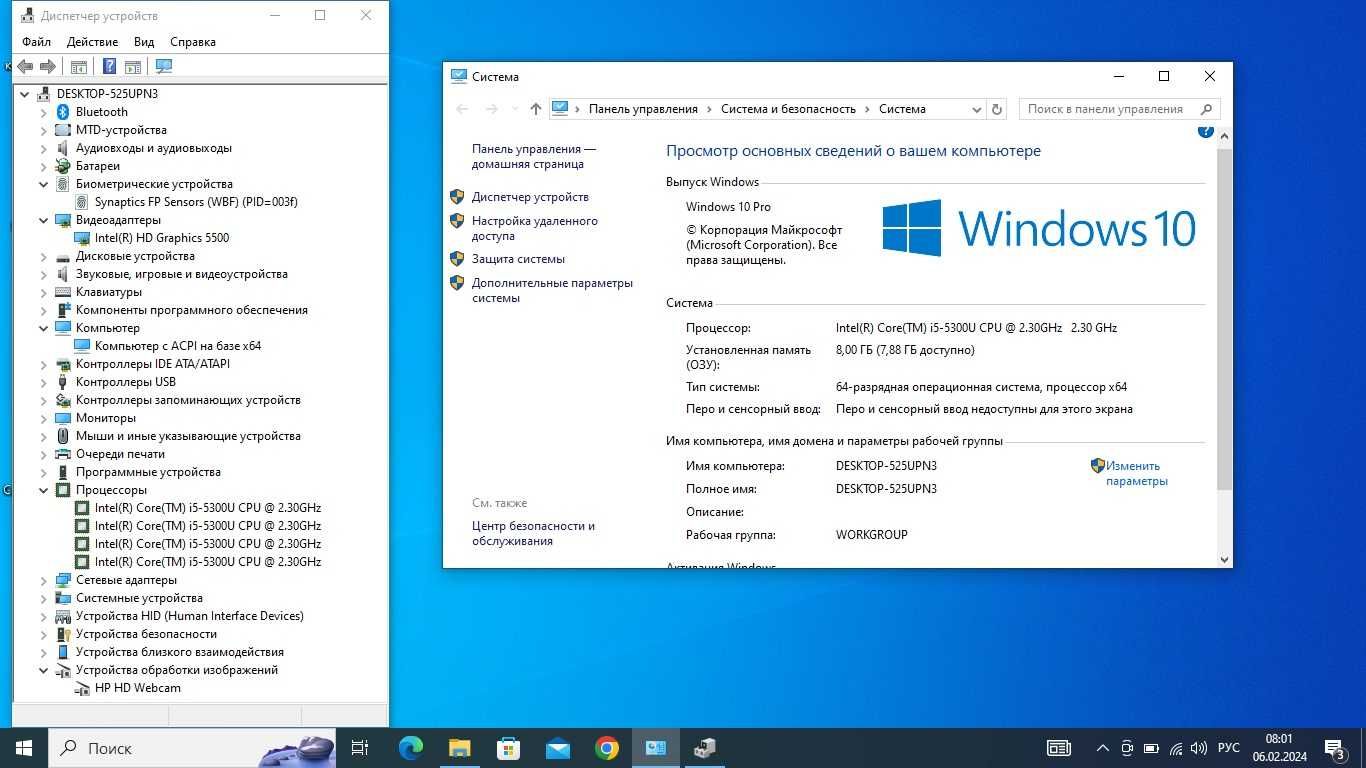
Task: Open the Mail app on the taskbar
Action: pyautogui.click(x=557, y=748)
